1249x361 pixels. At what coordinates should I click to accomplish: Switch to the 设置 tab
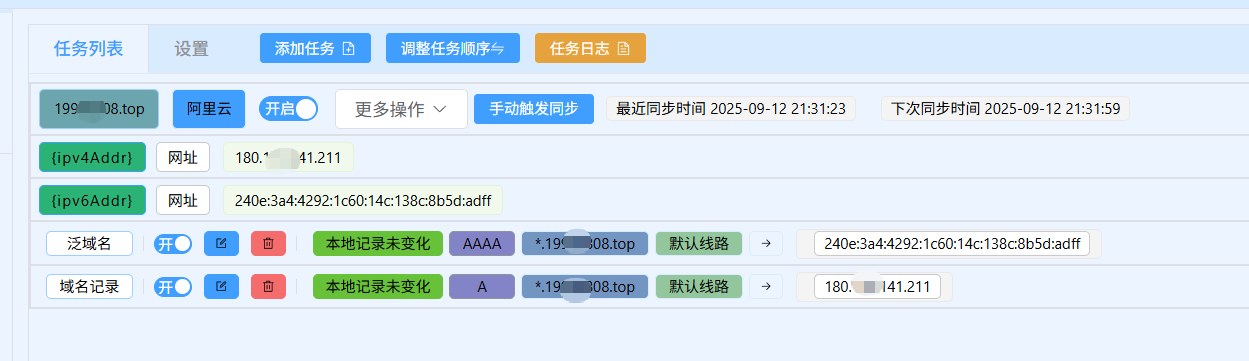[191, 48]
